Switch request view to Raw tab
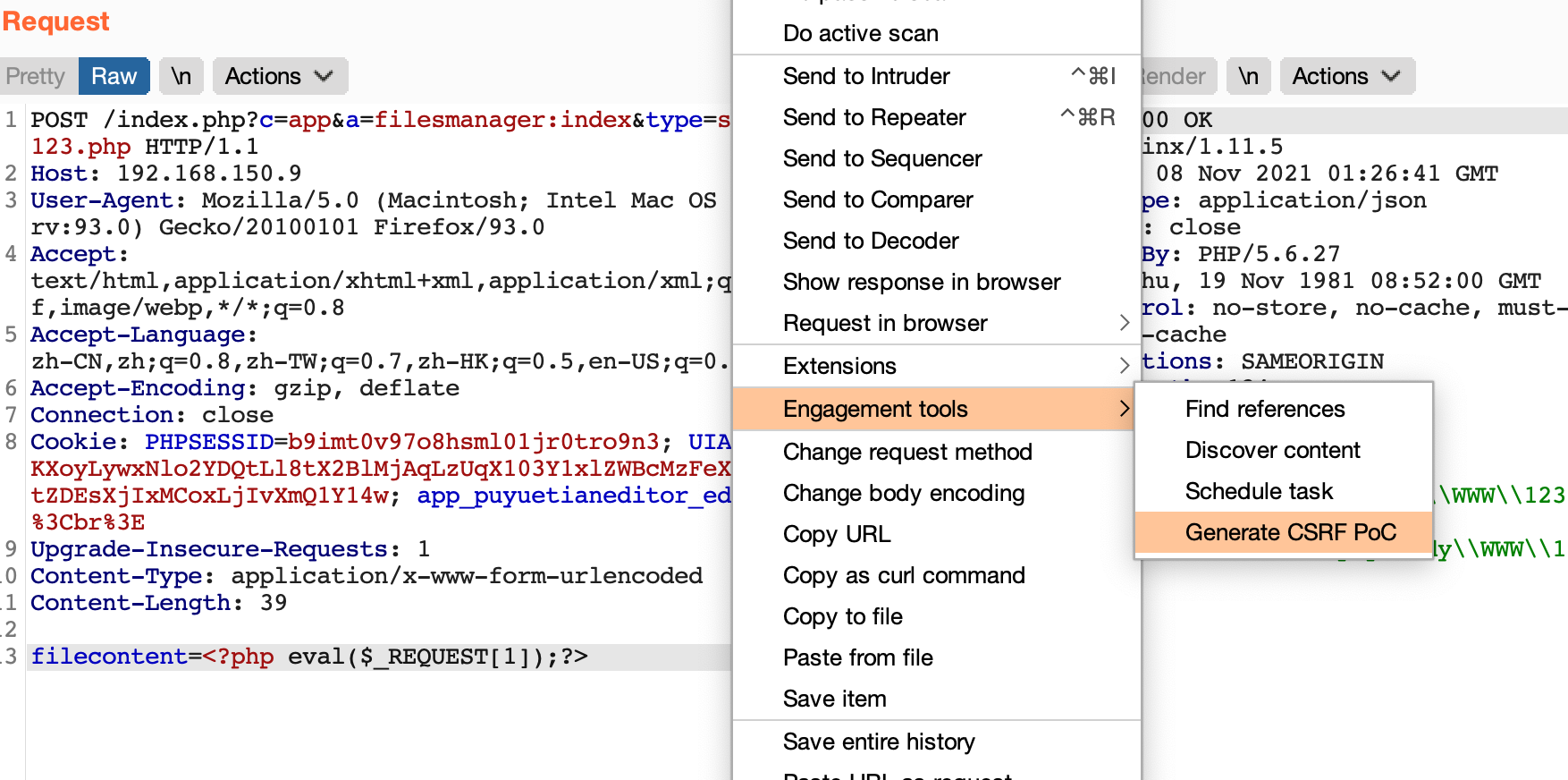This screenshot has width=1568, height=780. [x=114, y=76]
